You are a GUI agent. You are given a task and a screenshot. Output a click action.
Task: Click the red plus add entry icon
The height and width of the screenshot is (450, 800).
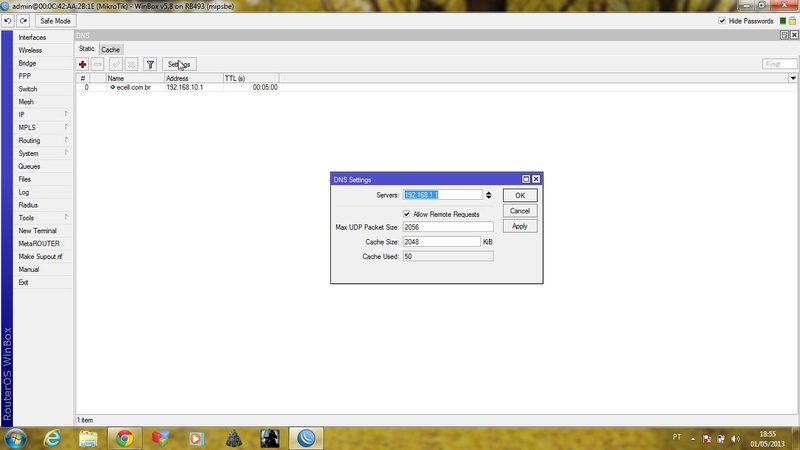(x=82, y=64)
